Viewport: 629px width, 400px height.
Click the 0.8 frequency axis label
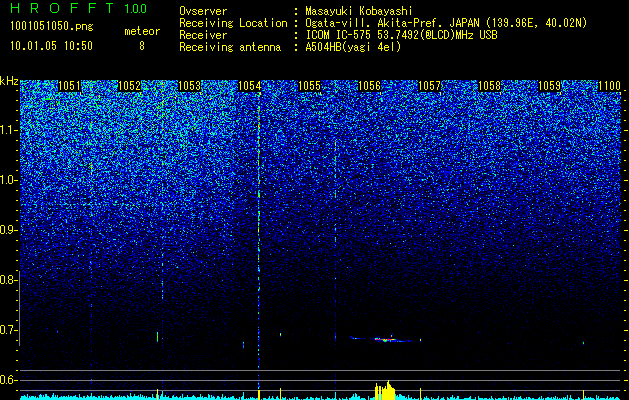(x=8, y=280)
